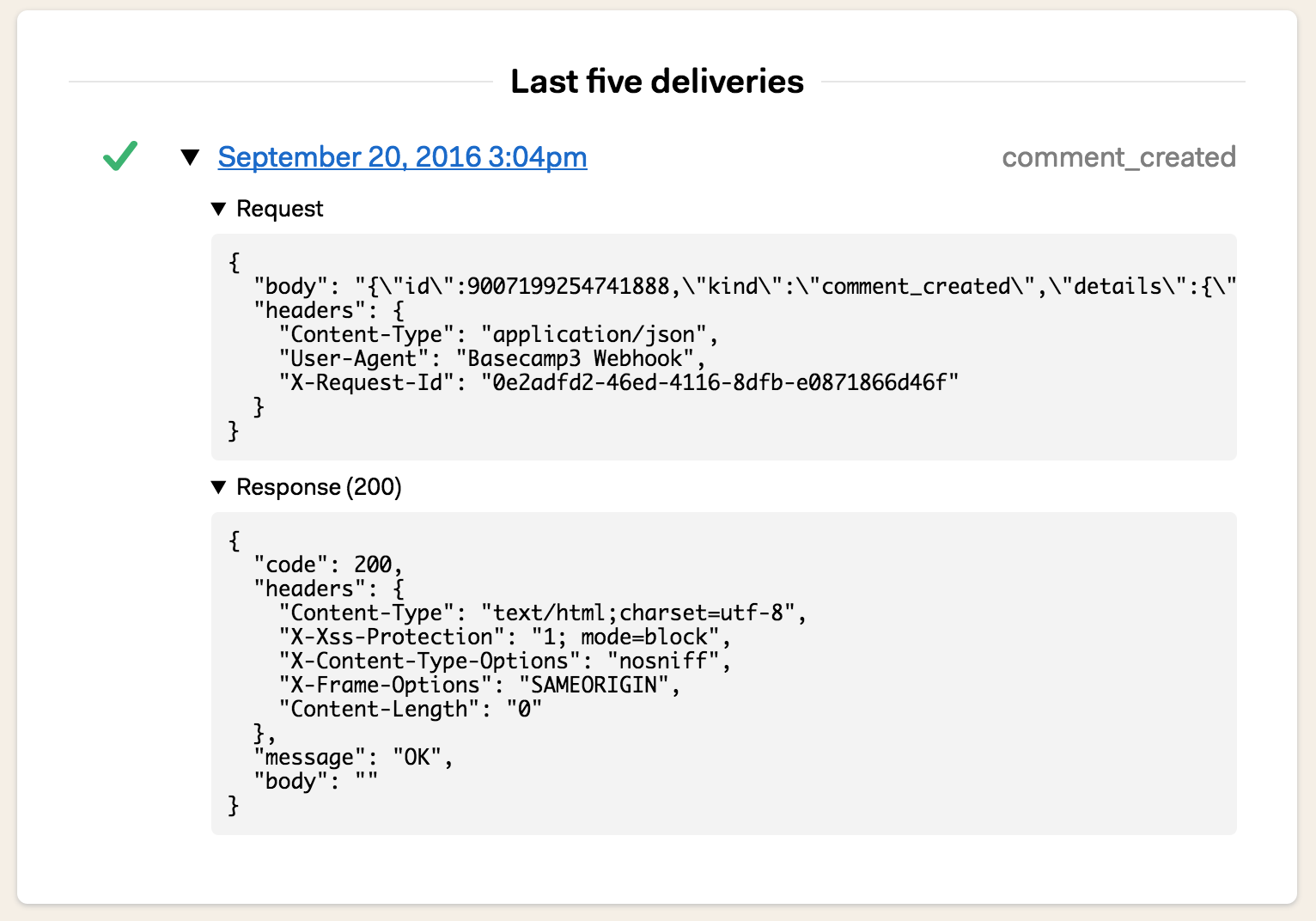1316x921 pixels.
Task: Click the comment_created event label
Action: click(1118, 157)
